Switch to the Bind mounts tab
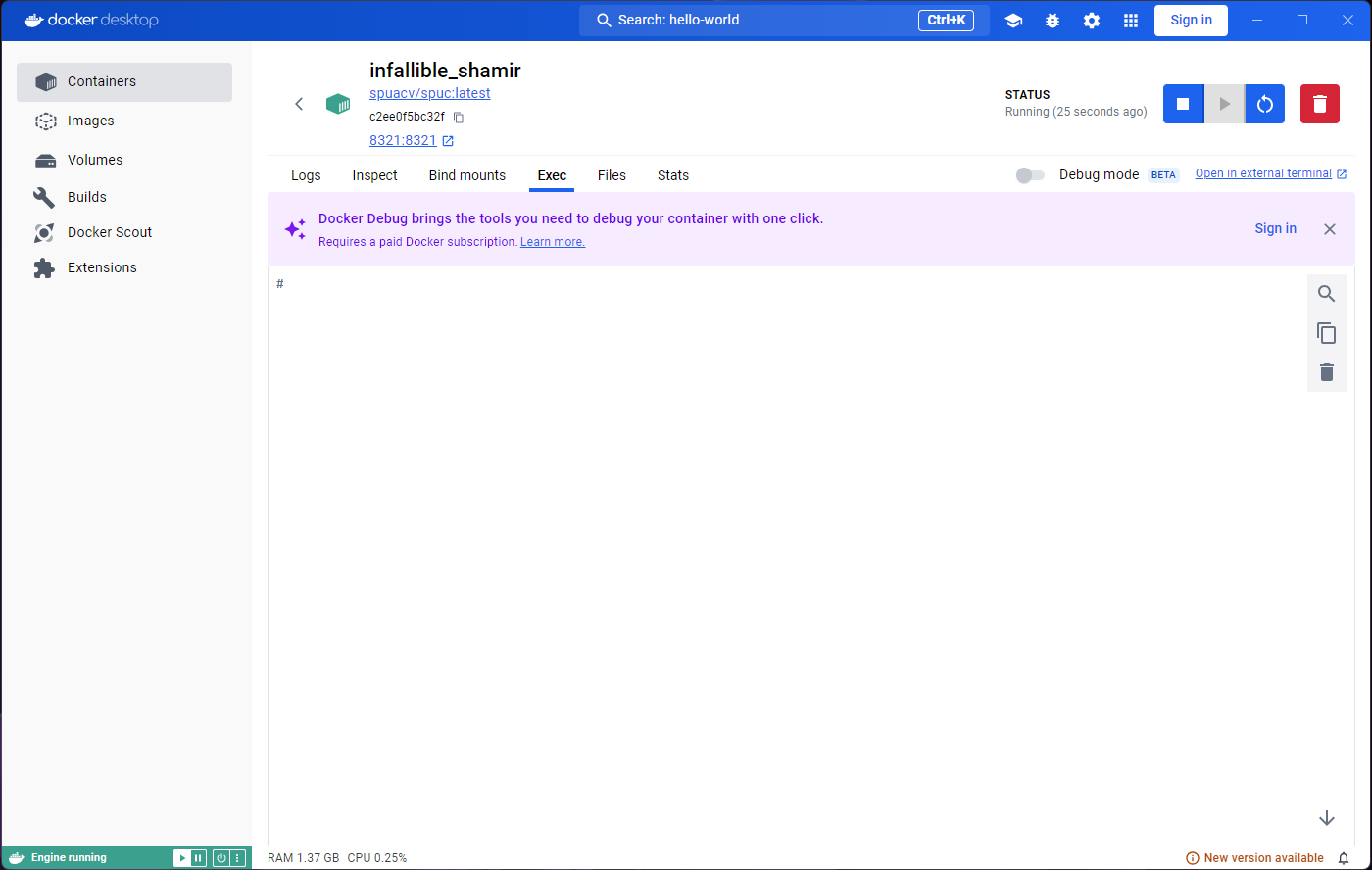 tap(467, 175)
